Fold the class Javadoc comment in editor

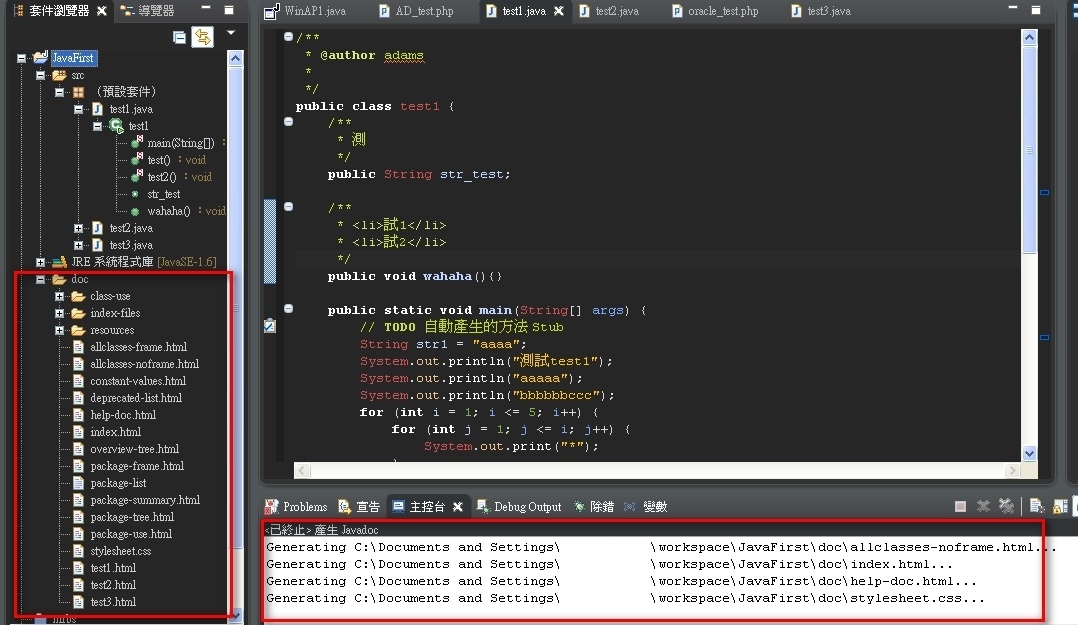[288, 37]
